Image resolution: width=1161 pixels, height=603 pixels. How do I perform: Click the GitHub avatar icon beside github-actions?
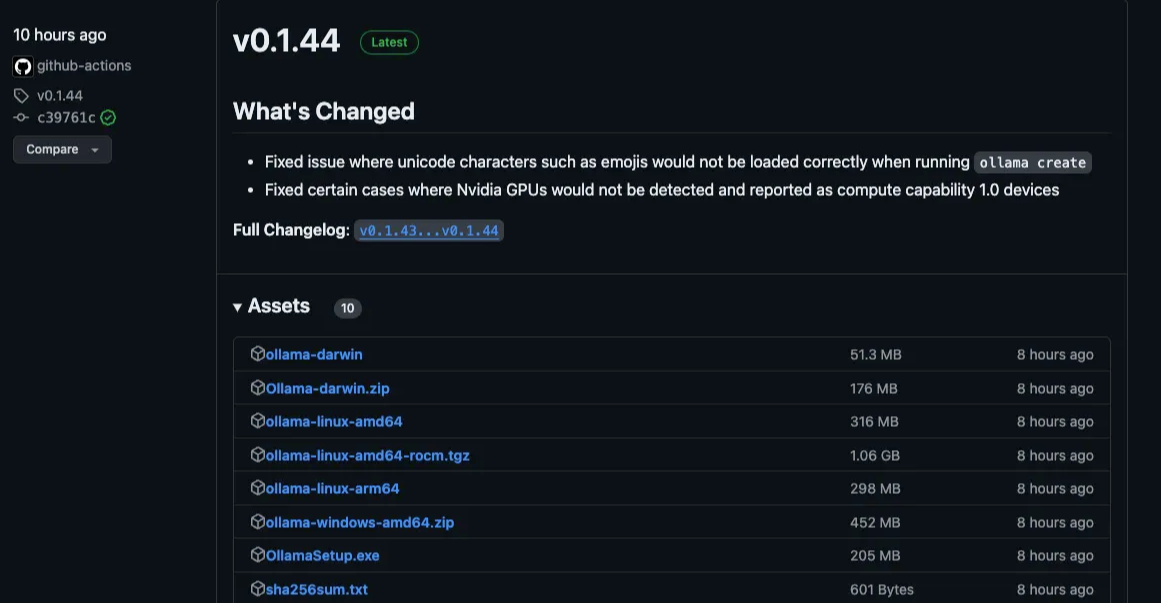[23, 67]
